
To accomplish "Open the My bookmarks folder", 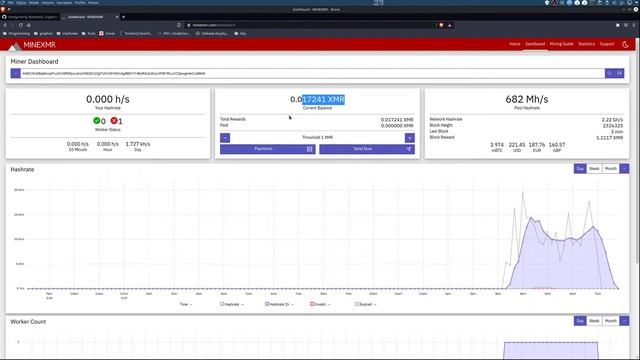I will point(240,33).
